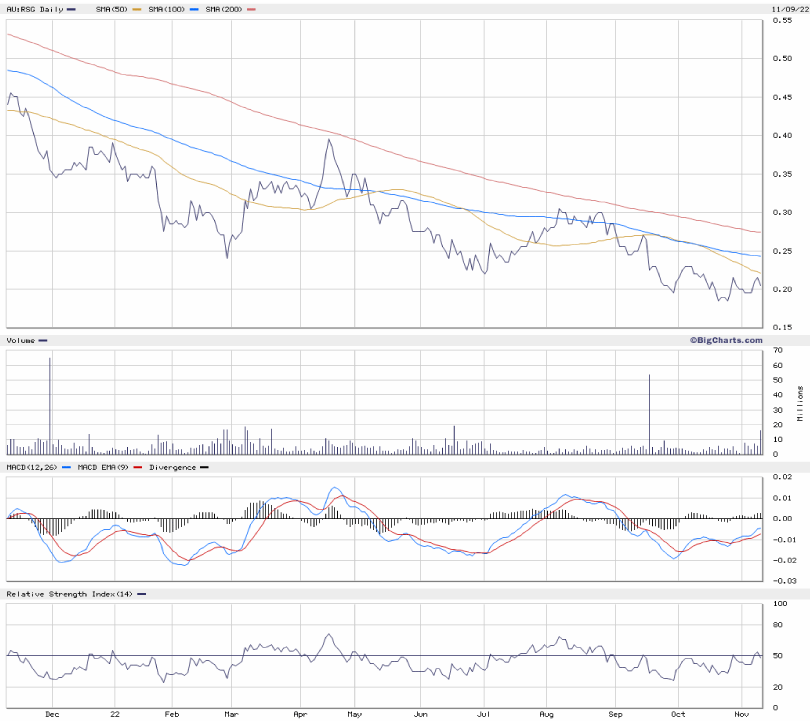Click the April price peak on chart
The image size is (810, 721).
point(328,140)
